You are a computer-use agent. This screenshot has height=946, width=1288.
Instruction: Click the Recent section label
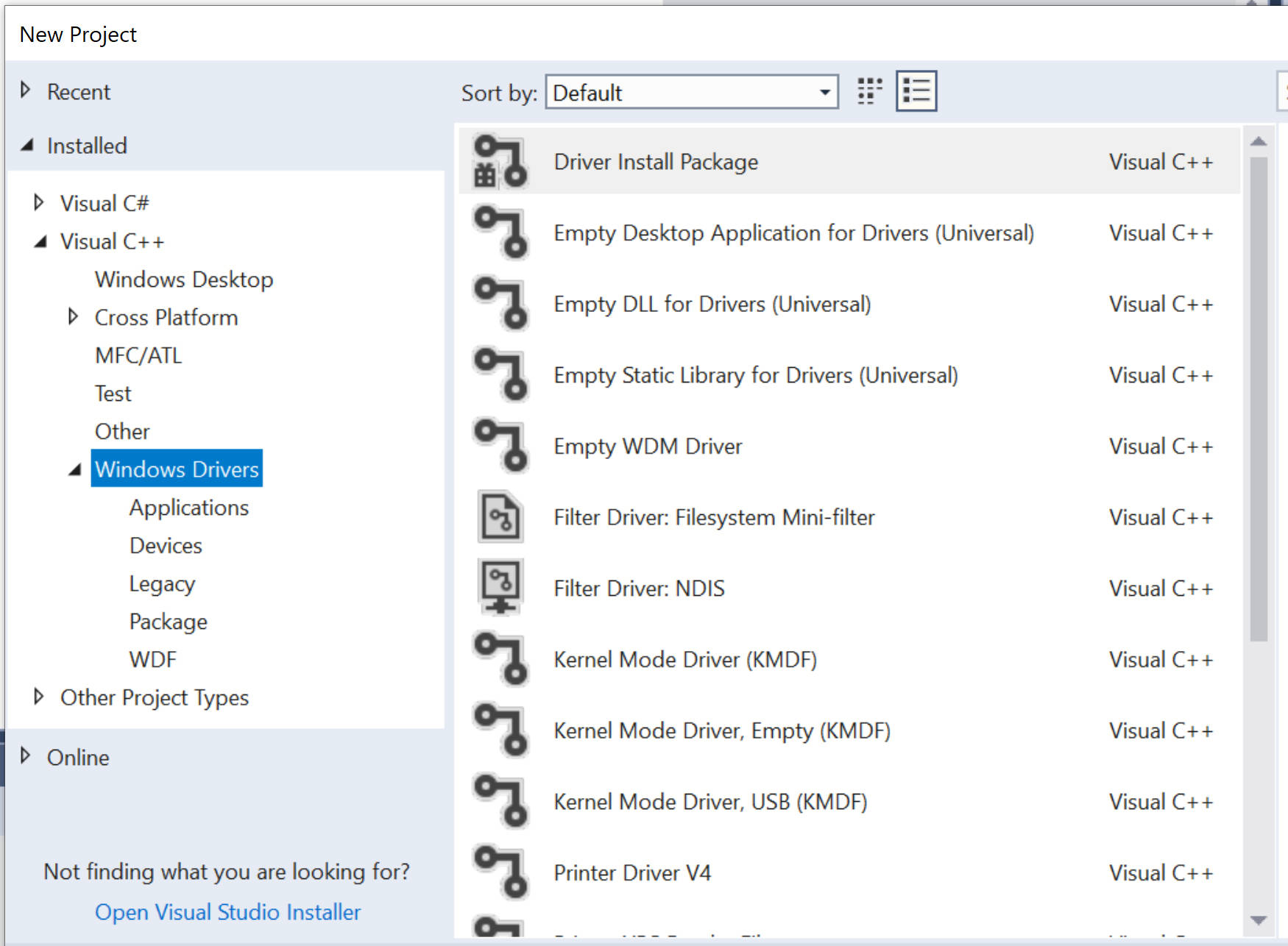point(79,92)
